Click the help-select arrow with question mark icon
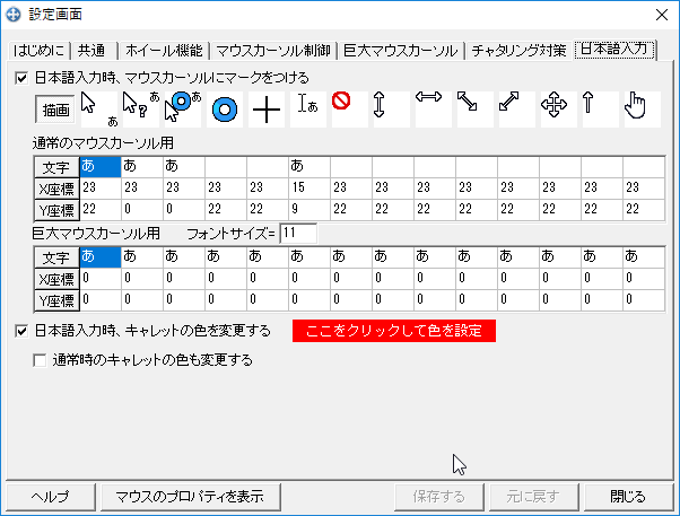The image size is (680, 516). 141,109
